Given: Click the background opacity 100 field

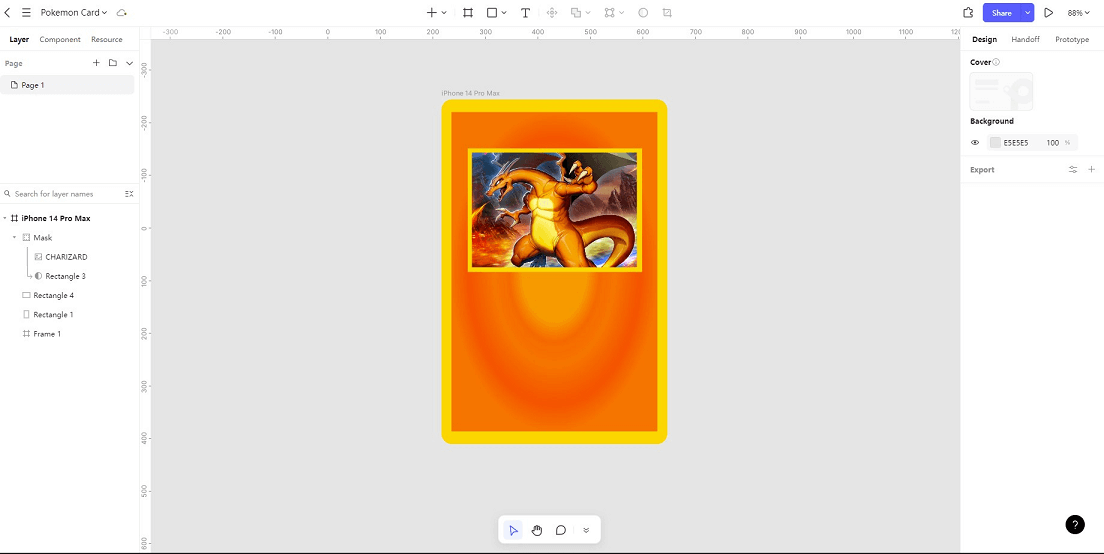Looking at the screenshot, I should tap(1053, 142).
